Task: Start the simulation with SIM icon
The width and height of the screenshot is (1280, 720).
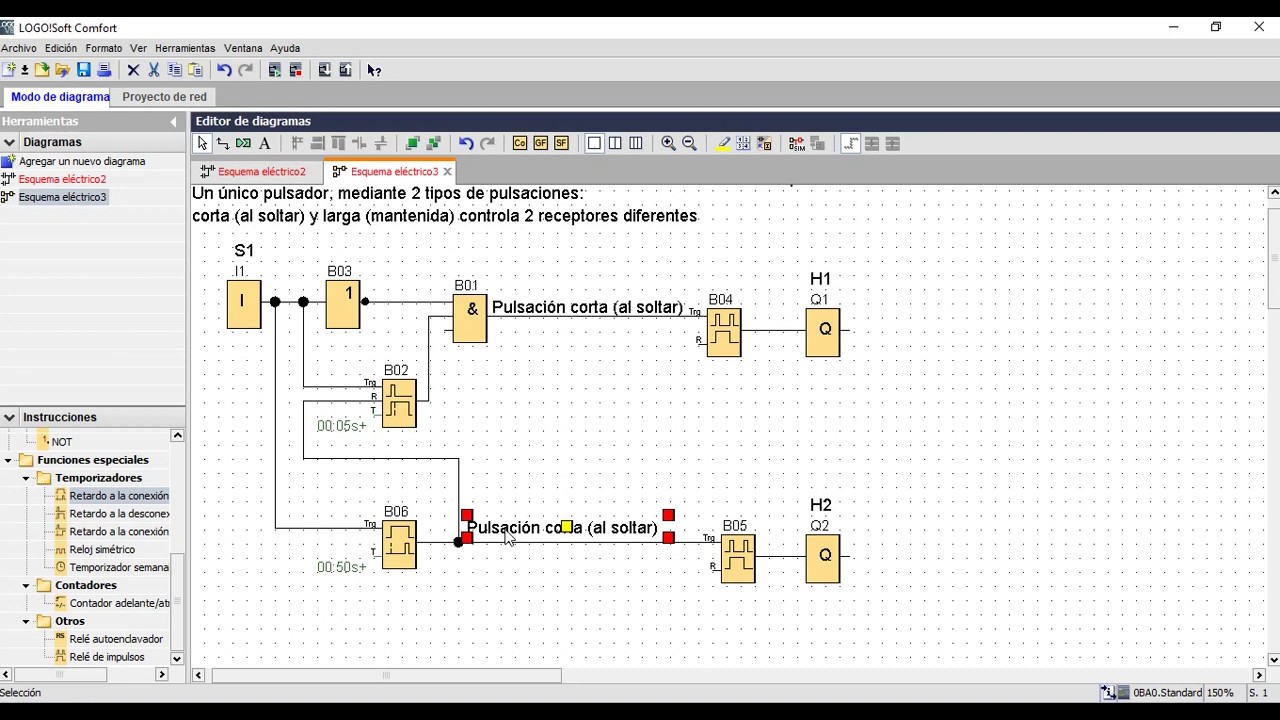Action: tap(797, 144)
